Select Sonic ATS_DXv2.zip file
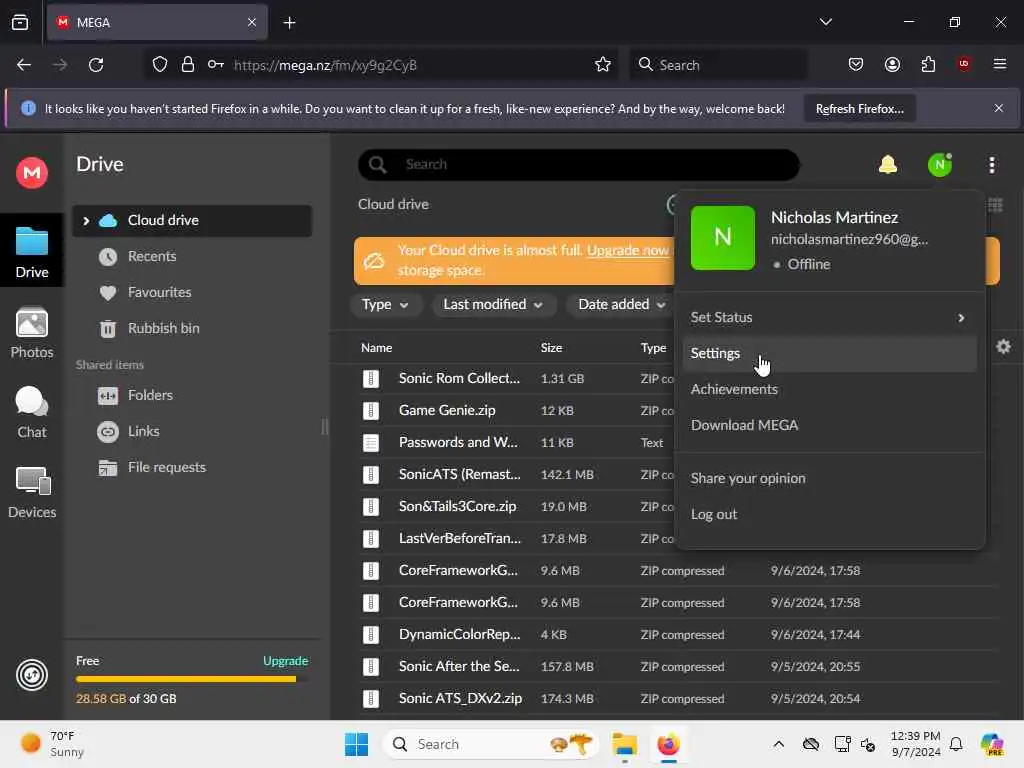1024x768 pixels. pos(460,699)
